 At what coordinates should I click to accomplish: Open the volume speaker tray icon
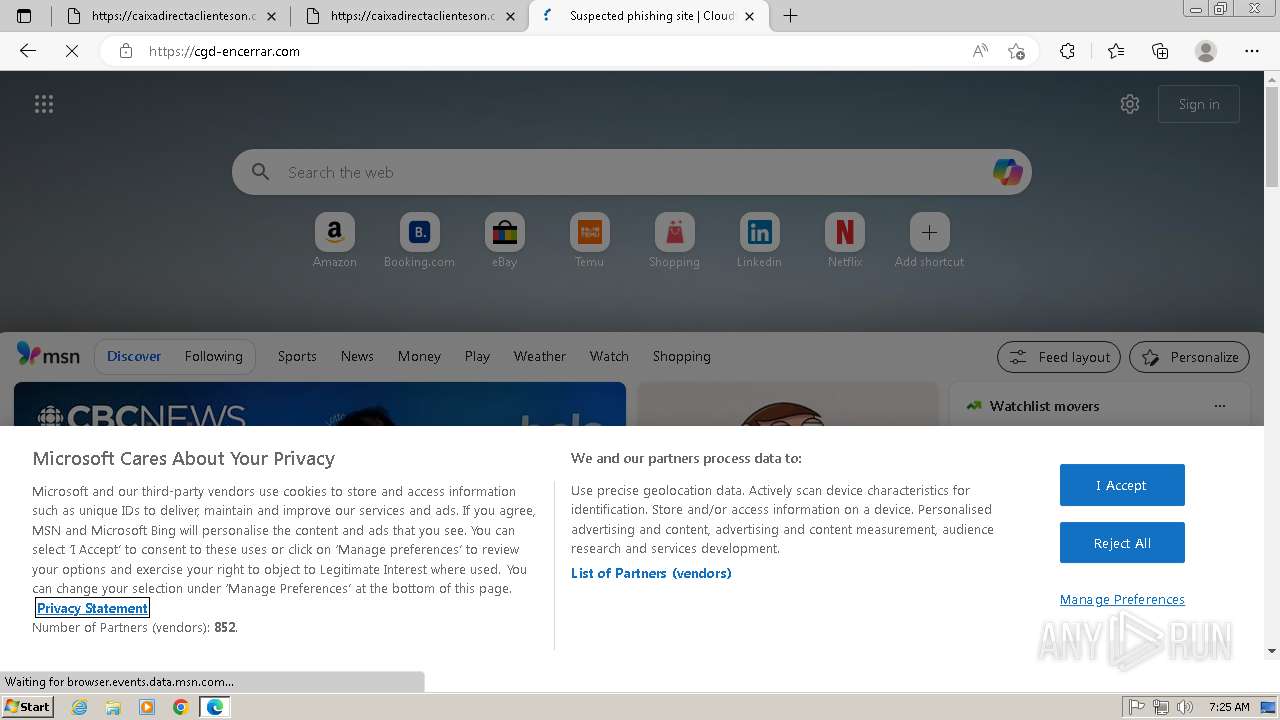[x=1185, y=707]
